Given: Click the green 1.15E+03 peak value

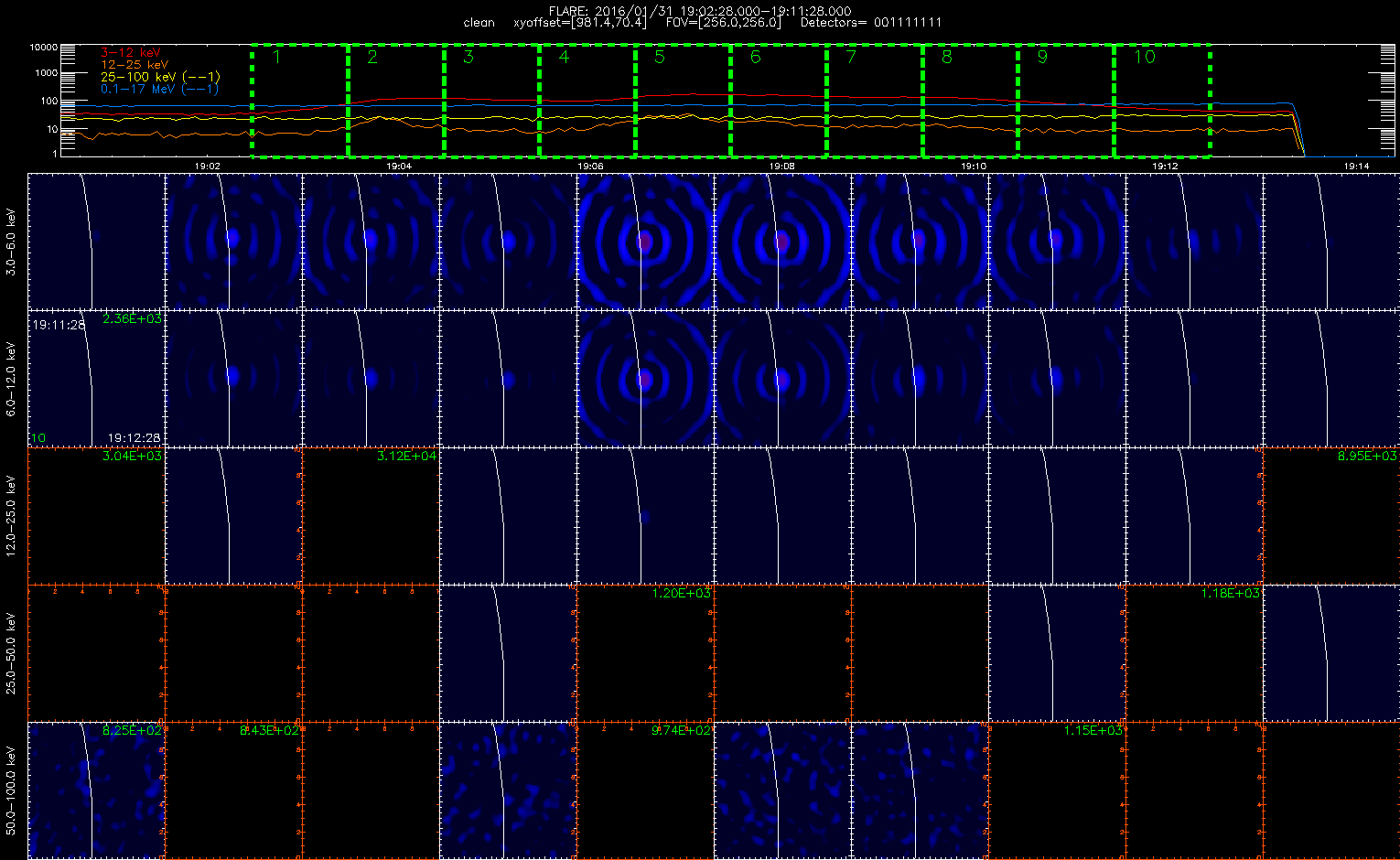Looking at the screenshot, I should [1093, 731].
